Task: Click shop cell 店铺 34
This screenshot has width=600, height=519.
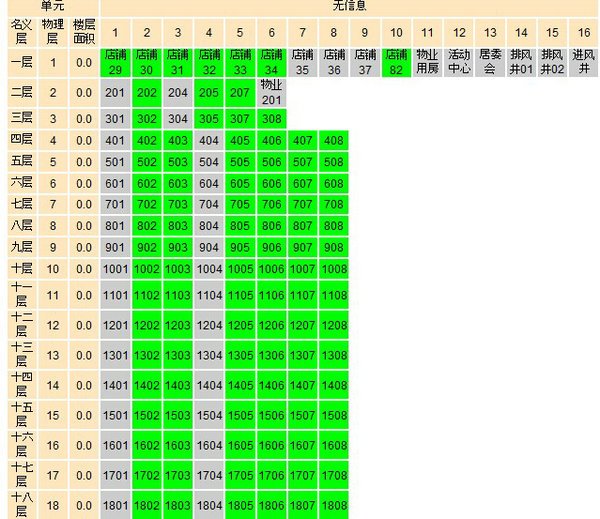Action: [x=271, y=63]
